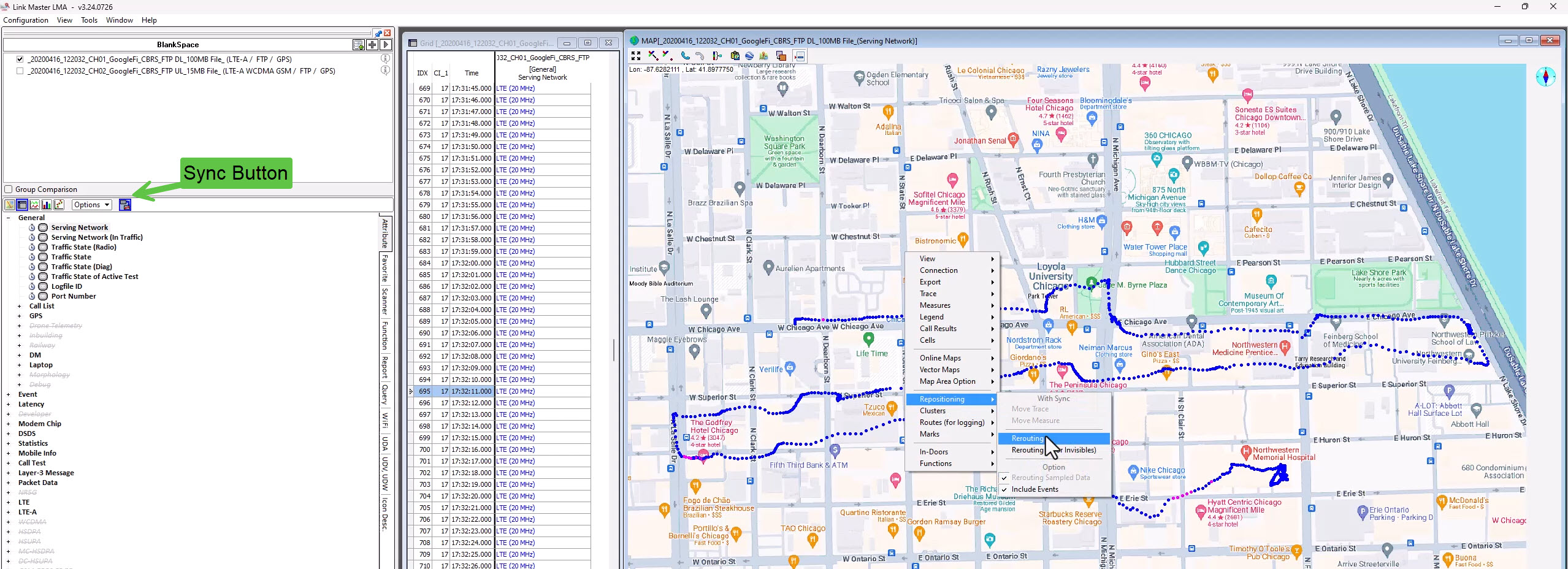Image resolution: width=1568 pixels, height=569 pixels.
Task: Click the color legend bracket icon in map toolbar
Action: 717,56
